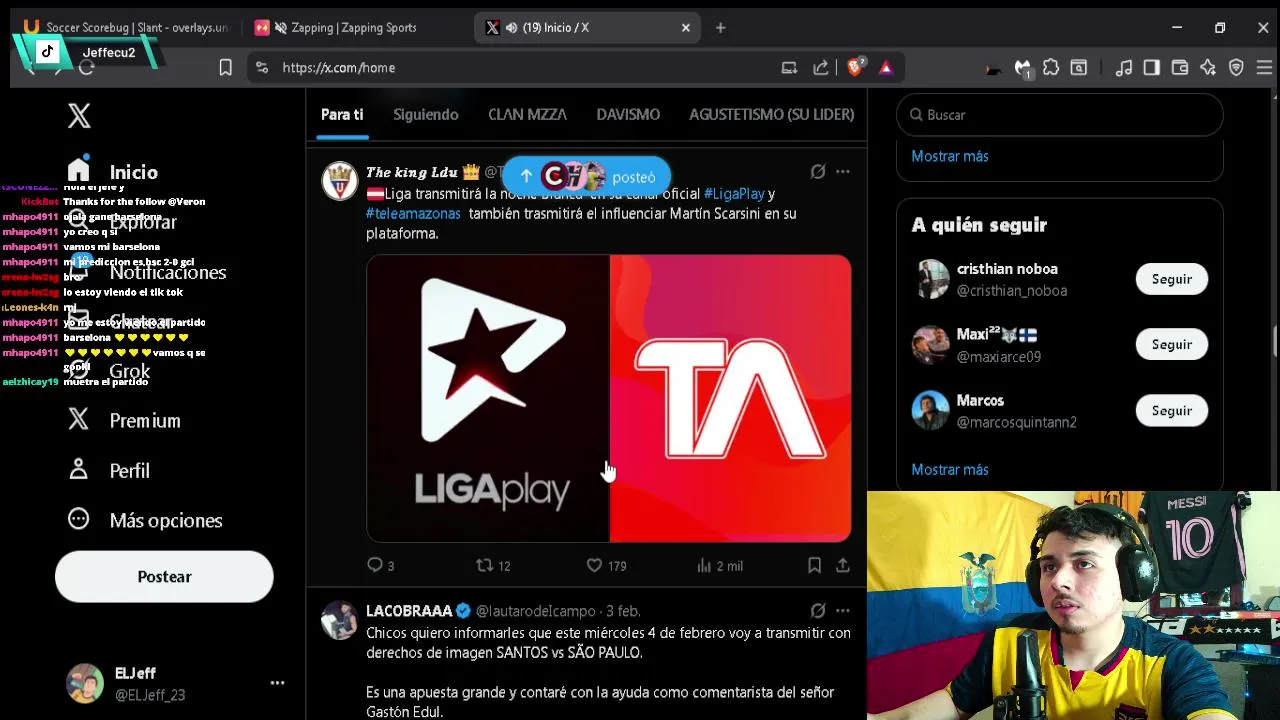The image size is (1280, 720).
Task: Open the #teleamazonas hashtag link
Action: point(414,214)
